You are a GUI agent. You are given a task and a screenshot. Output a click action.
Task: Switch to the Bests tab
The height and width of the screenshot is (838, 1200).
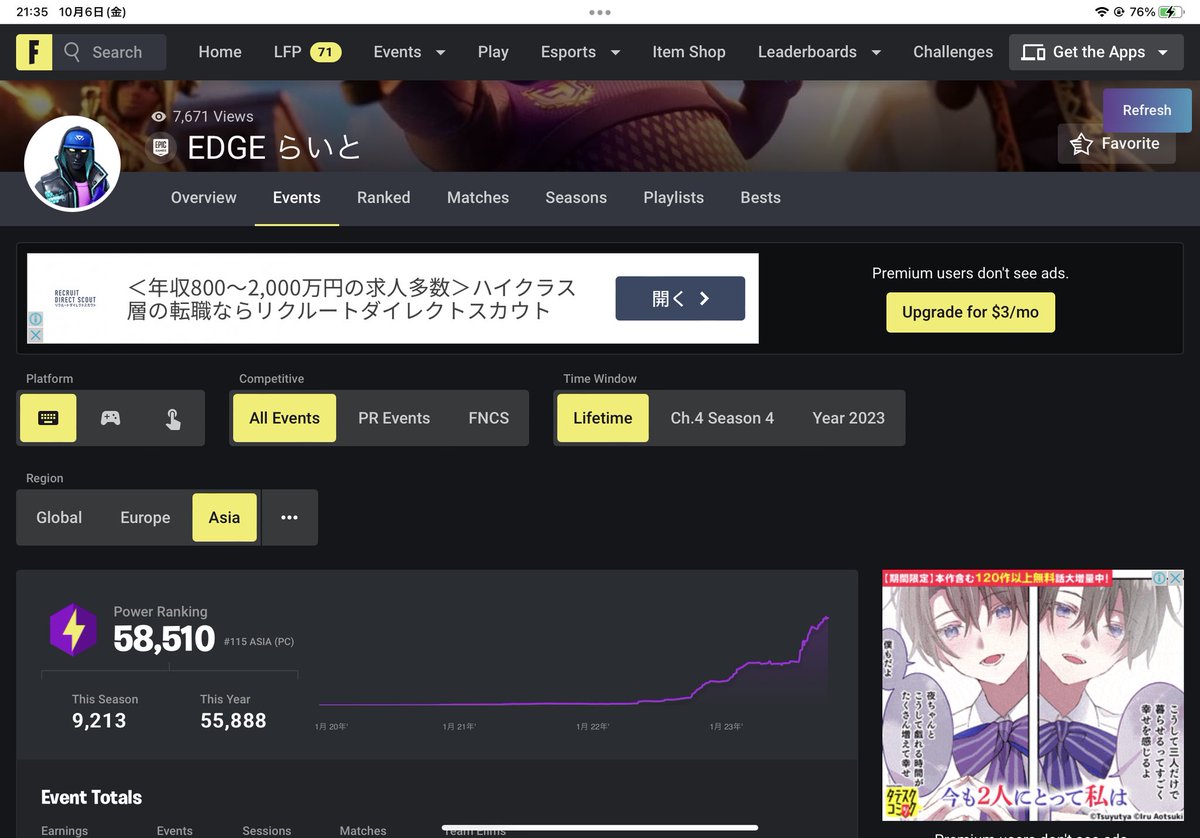[761, 198]
